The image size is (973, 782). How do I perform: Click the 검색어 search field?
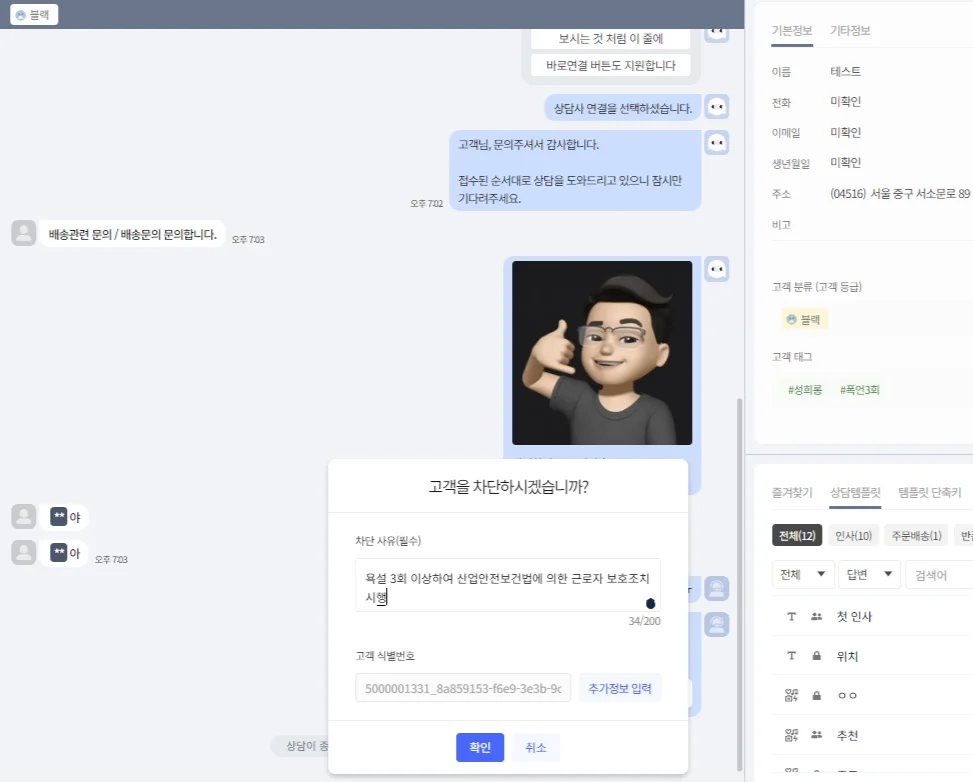(x=934, y=574)
